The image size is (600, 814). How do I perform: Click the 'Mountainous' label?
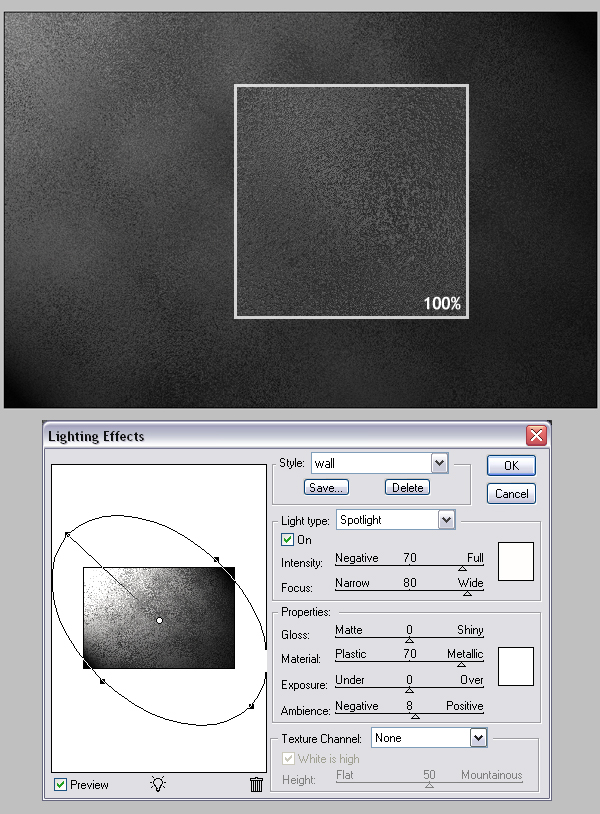tap(492, 775)
